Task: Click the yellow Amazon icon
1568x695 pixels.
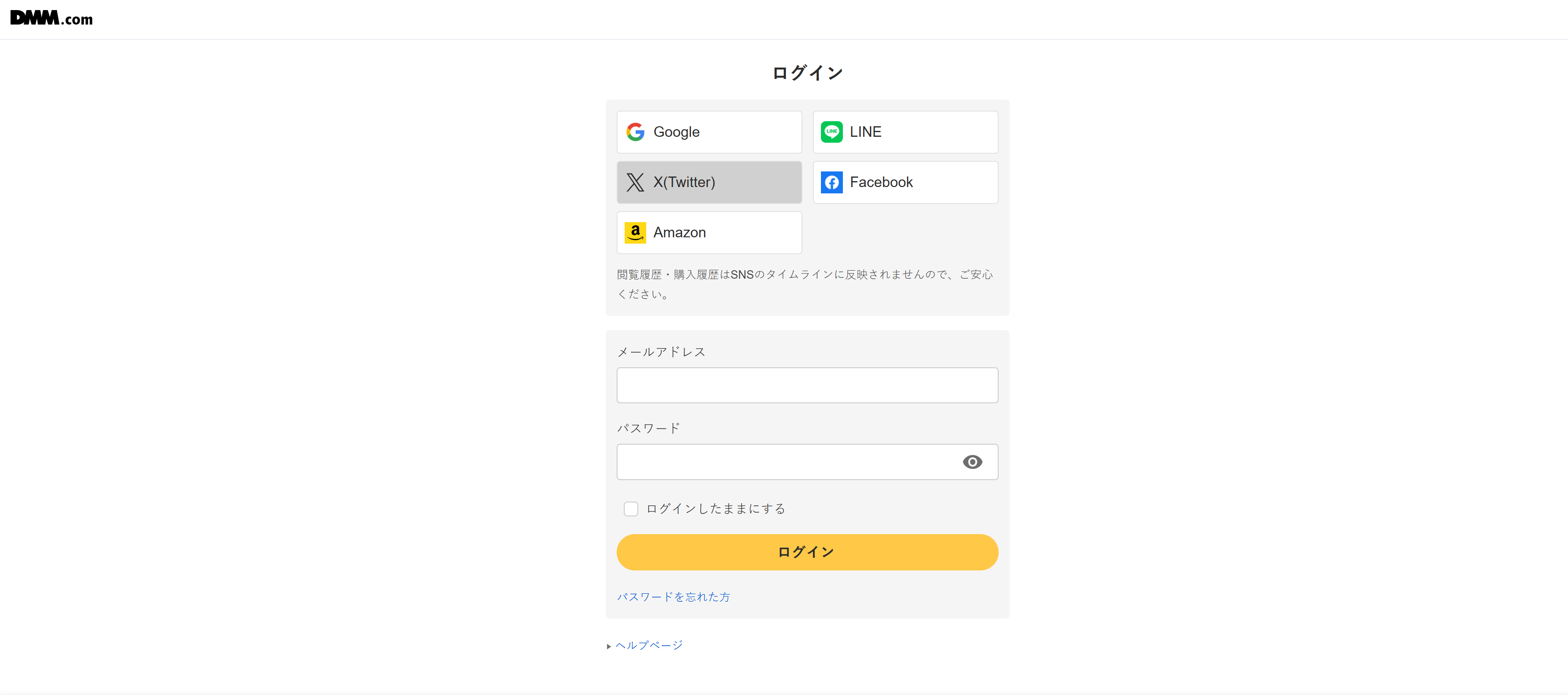Action: click(635, 232)
